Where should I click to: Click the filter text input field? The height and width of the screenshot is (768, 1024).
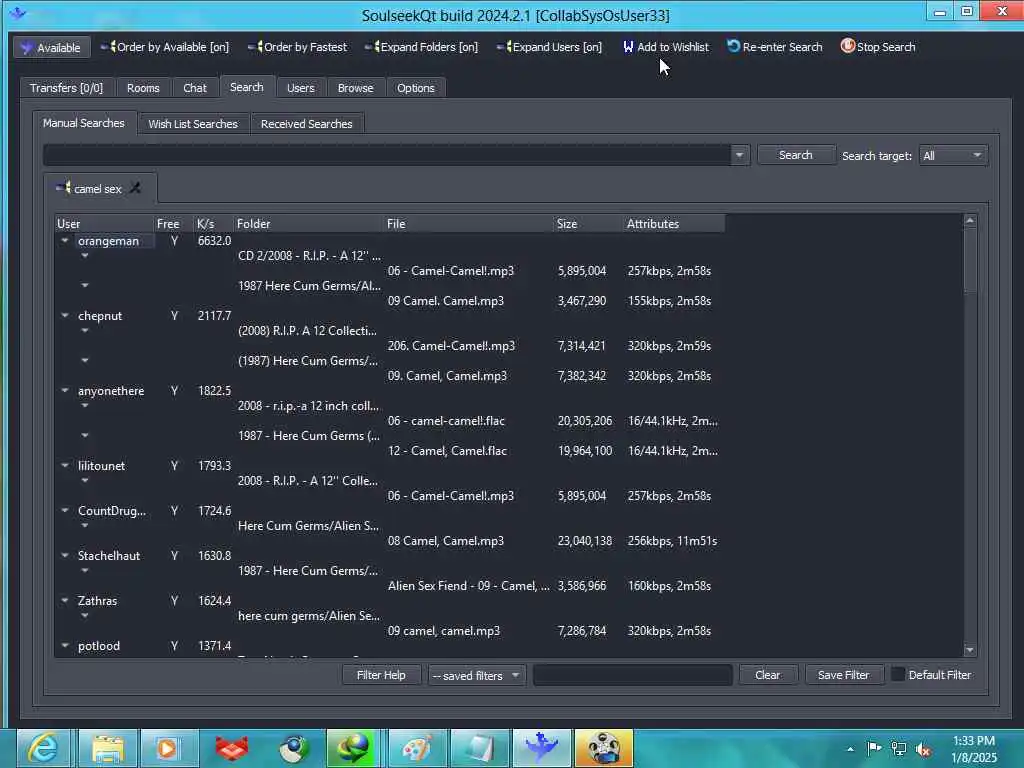click(x=633, y=675)
